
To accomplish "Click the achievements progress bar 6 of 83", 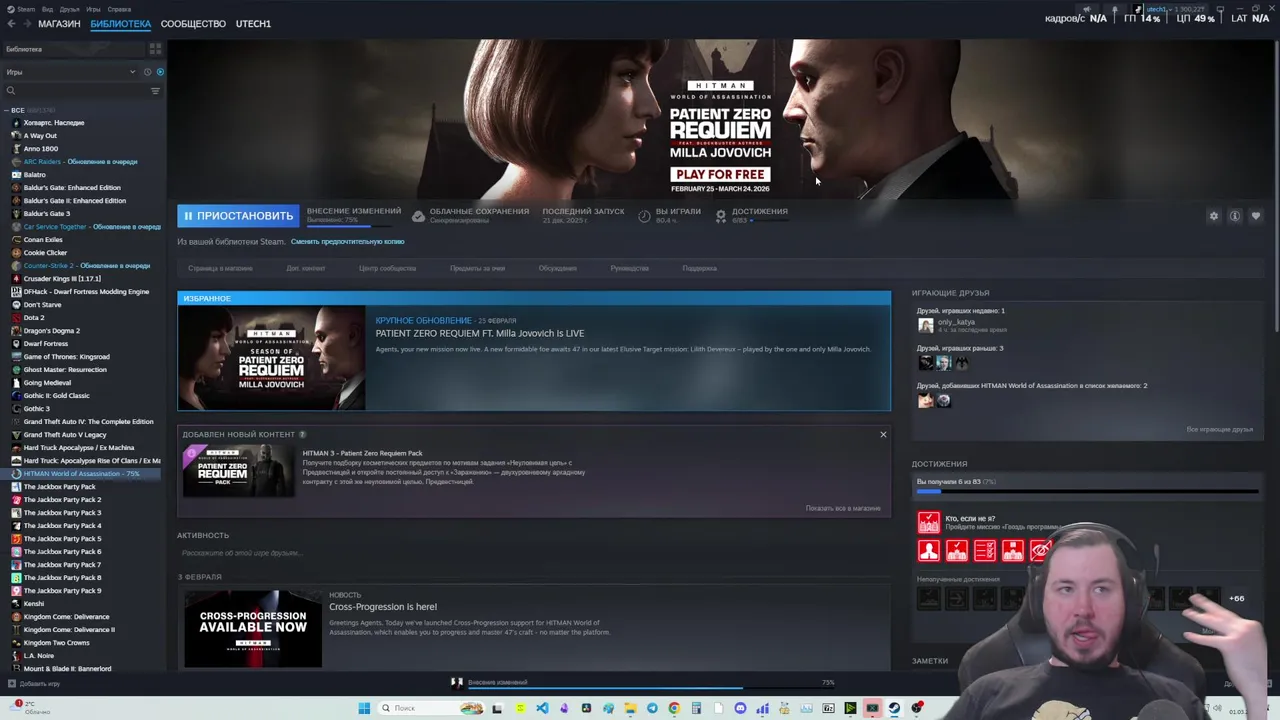I will pos(1087,491).
